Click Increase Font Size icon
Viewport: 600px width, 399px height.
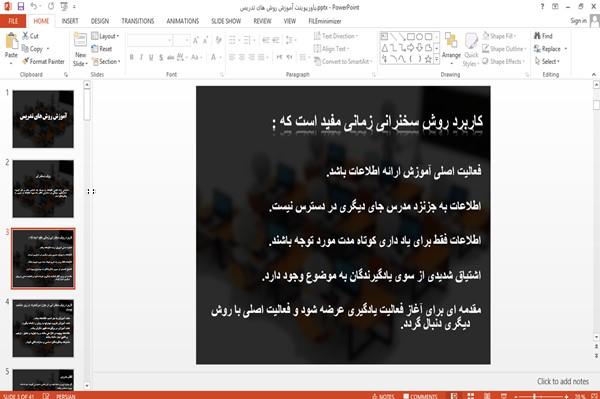[196, 40]
